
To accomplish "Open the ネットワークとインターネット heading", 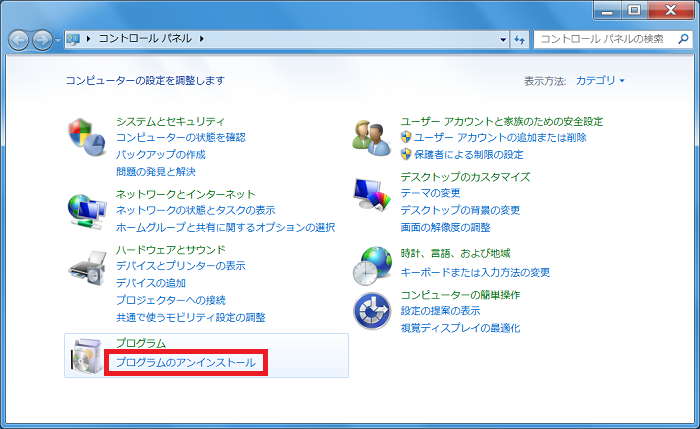I will click(x=185, y=194).
